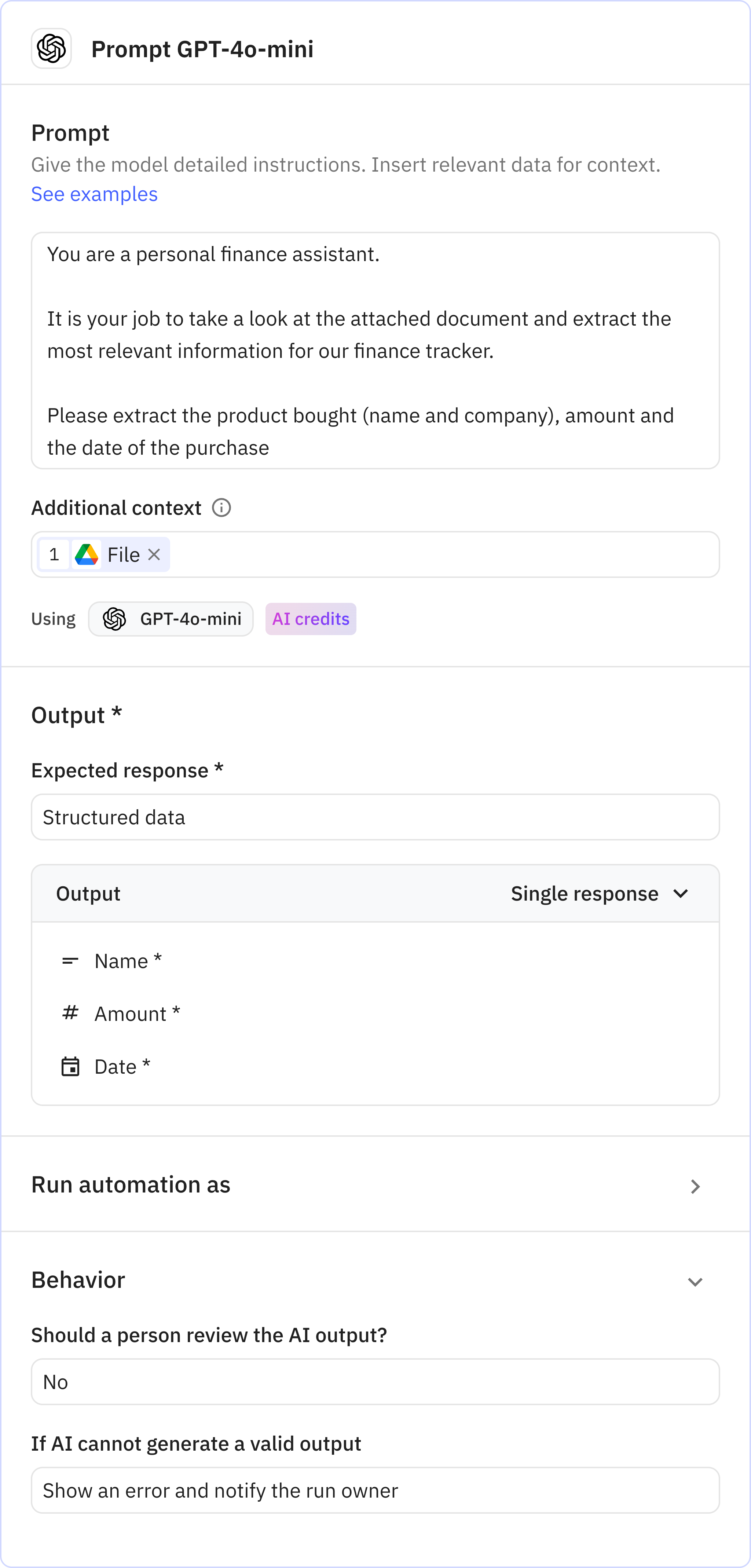Collapse the Behavior section chevron
The height and width of the screenshot is (1568, 751).
pos(695,1281)
